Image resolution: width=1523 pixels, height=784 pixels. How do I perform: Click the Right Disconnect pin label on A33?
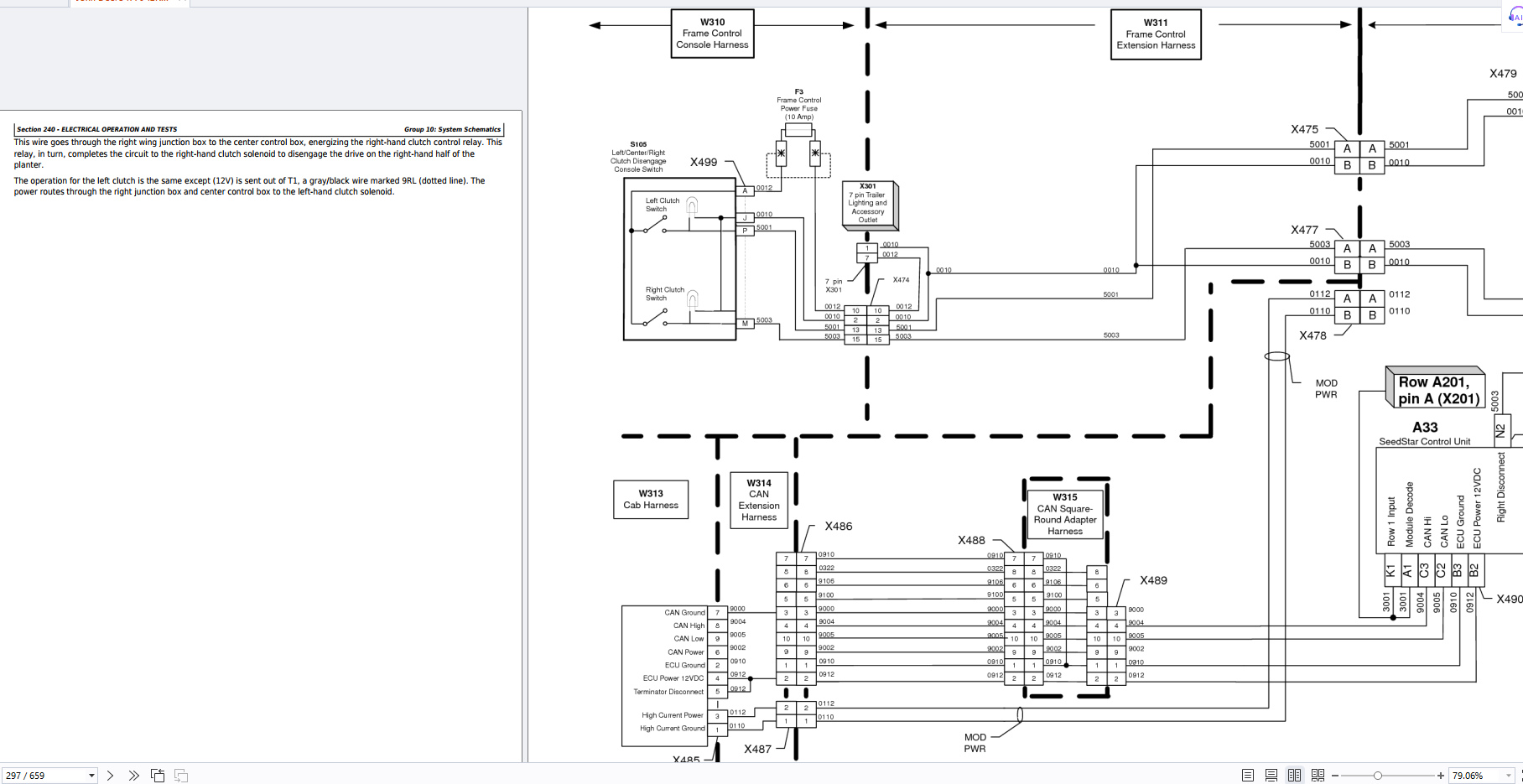point(1501,488)
